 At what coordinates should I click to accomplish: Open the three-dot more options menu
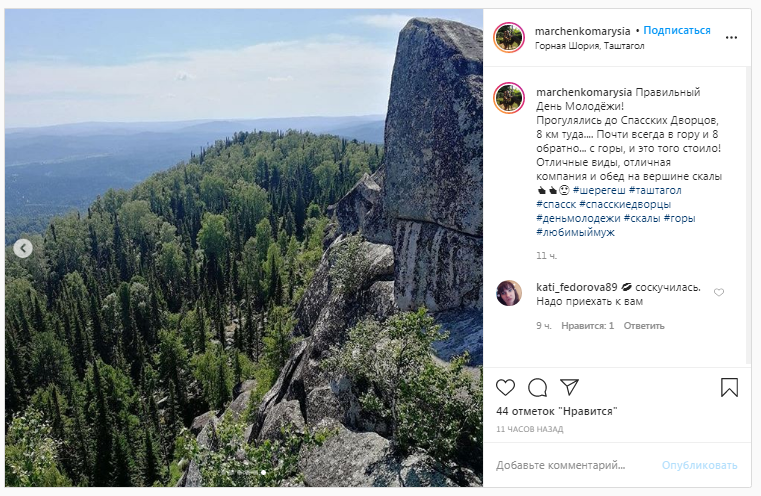732,37
